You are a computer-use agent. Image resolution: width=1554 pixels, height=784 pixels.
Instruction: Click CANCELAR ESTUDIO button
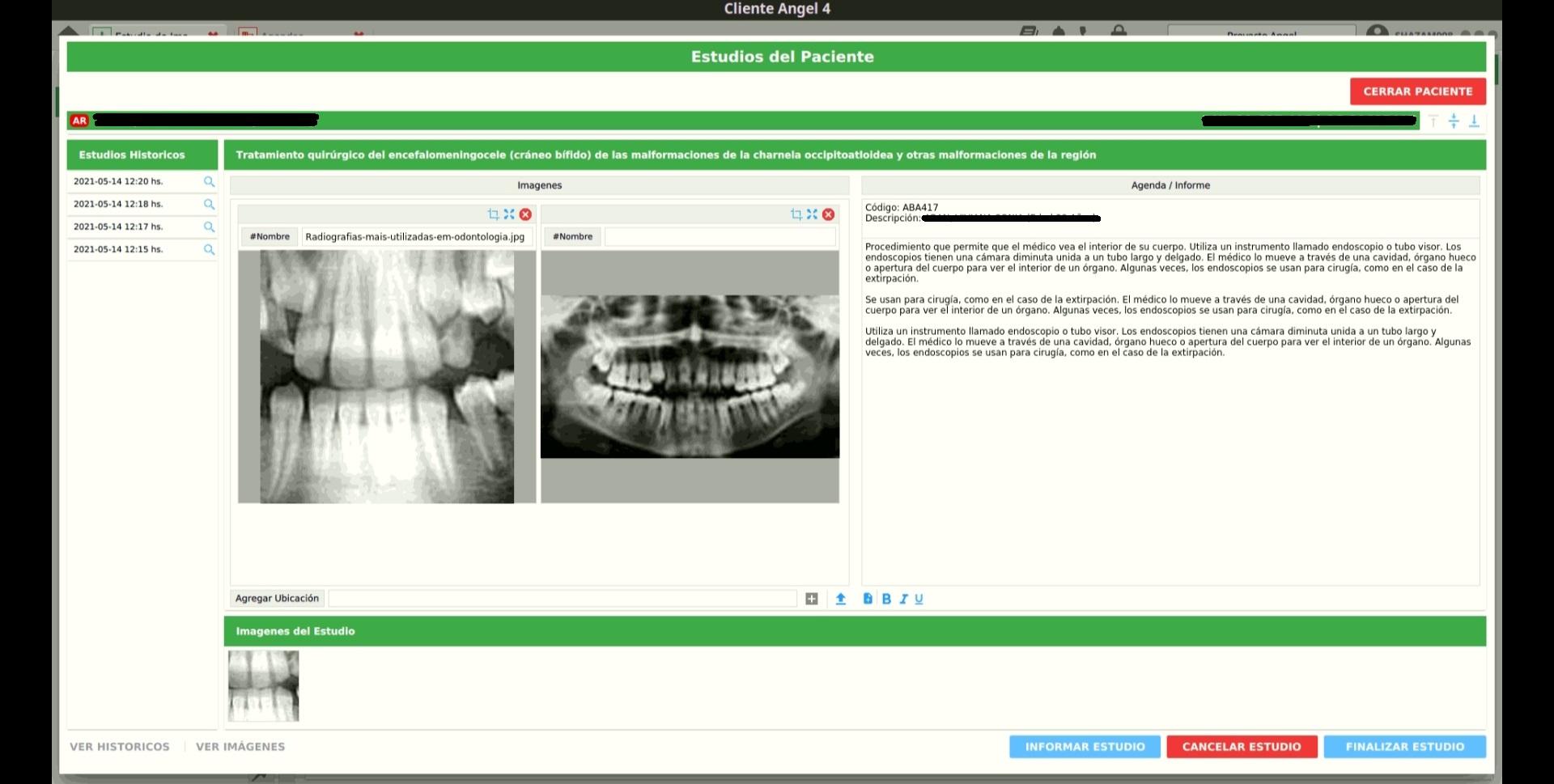pos(1242,747)
